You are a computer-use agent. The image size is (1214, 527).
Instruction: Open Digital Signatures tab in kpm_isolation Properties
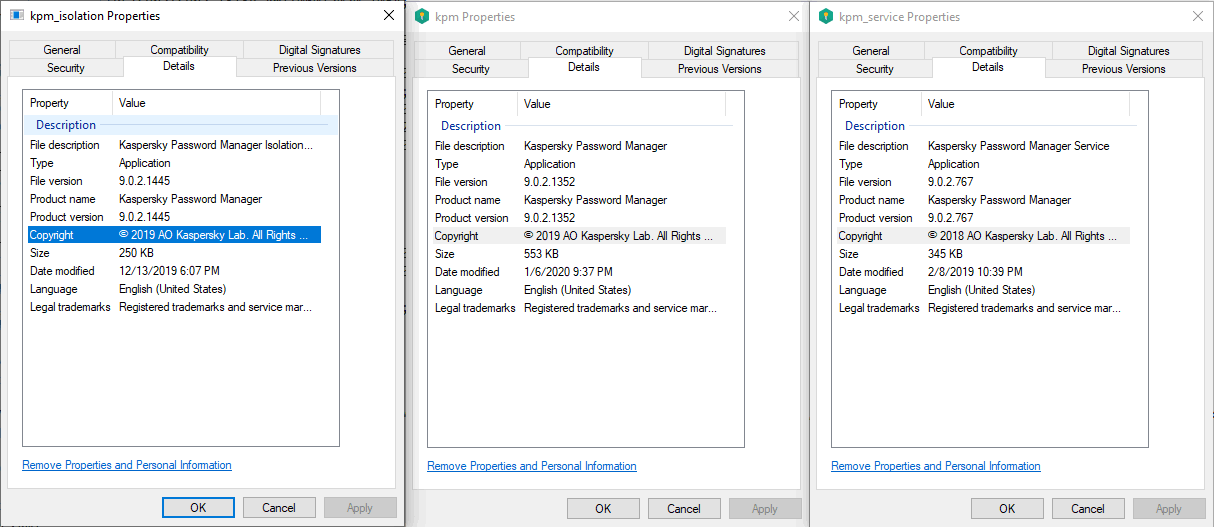coord(320,50)
